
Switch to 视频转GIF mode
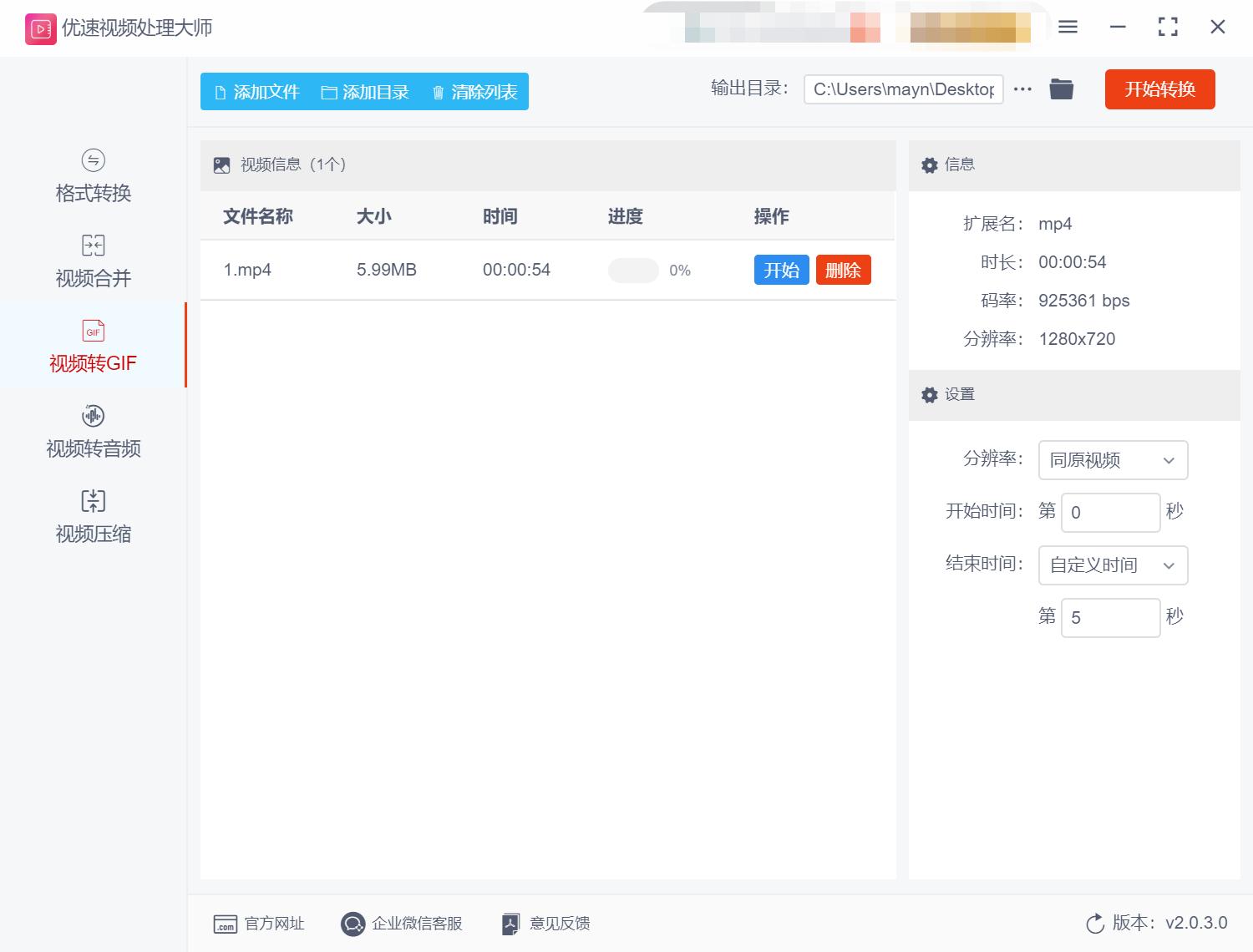pos(92,363)
